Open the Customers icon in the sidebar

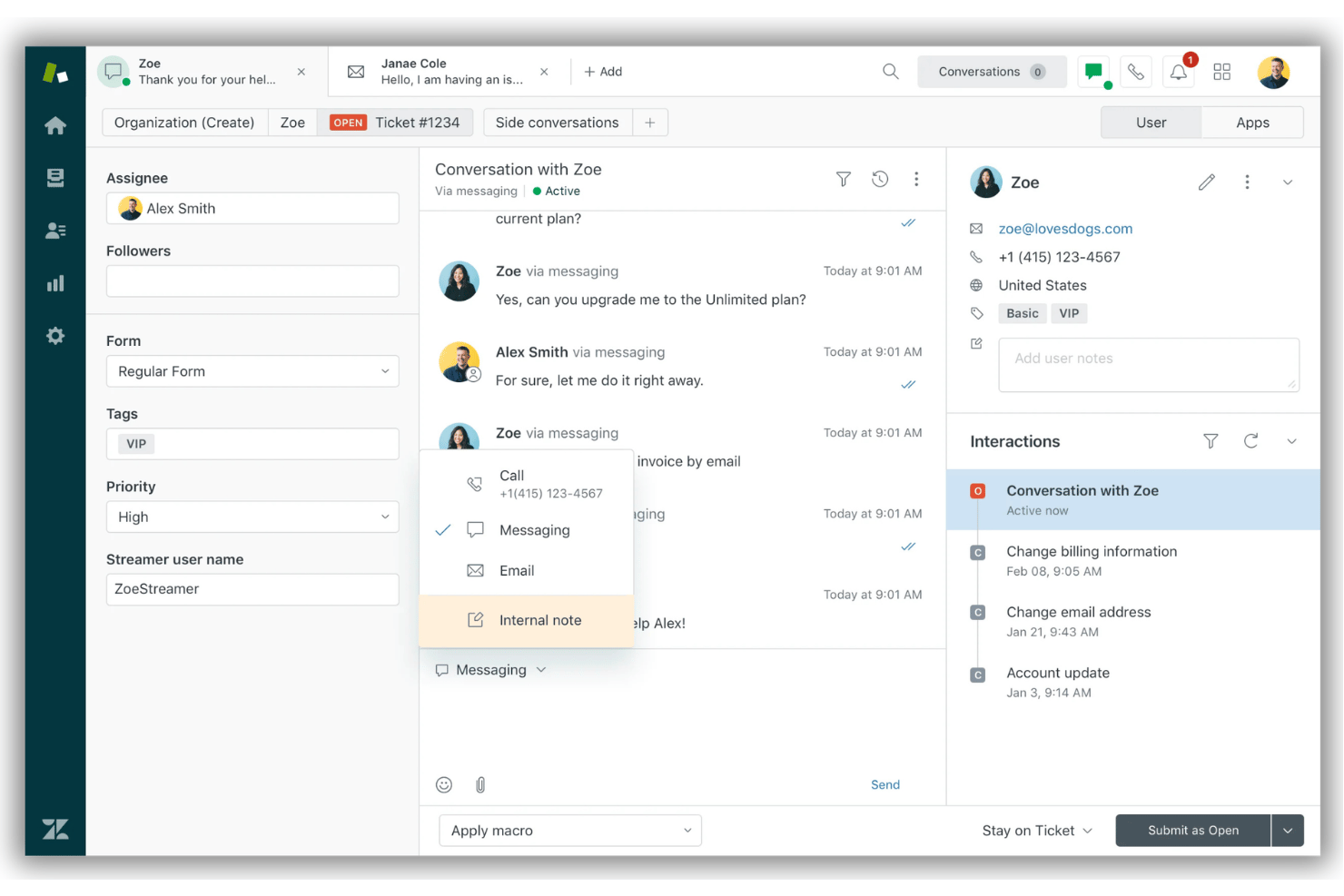[55, 231]
